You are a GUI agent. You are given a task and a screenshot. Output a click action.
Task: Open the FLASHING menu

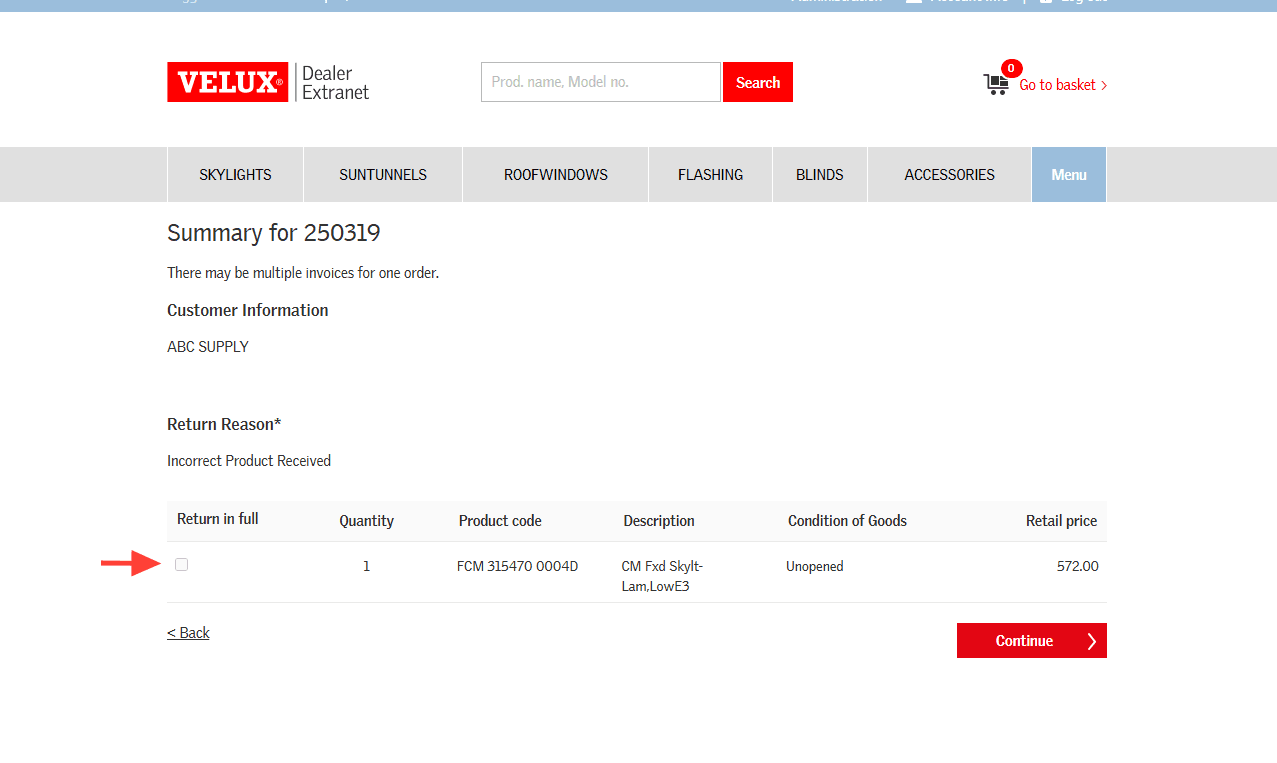click(x=710, y=175)
